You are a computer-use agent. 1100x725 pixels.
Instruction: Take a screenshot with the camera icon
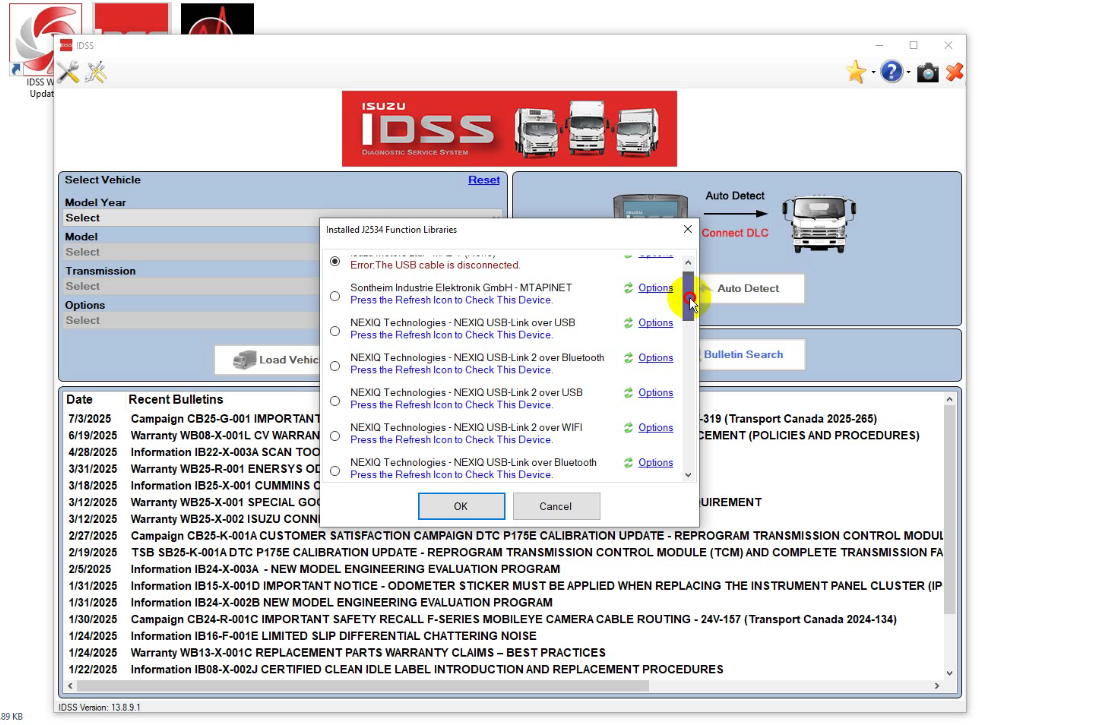927,72
